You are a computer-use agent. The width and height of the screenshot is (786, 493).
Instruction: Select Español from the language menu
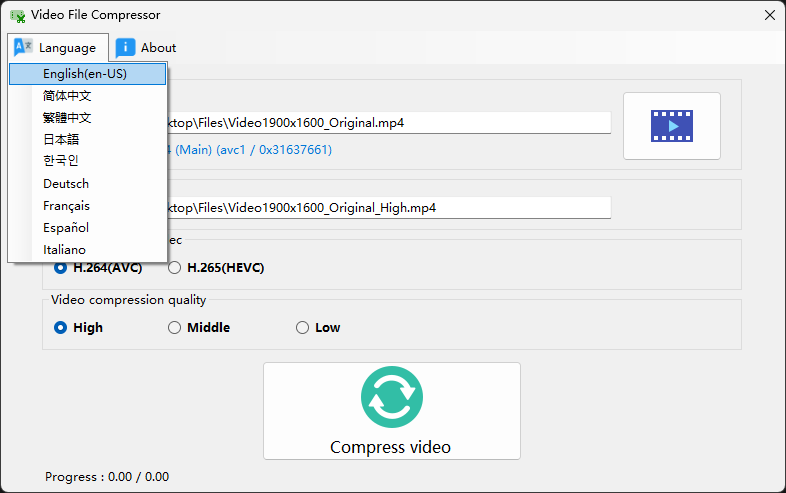tap(87, 228)
